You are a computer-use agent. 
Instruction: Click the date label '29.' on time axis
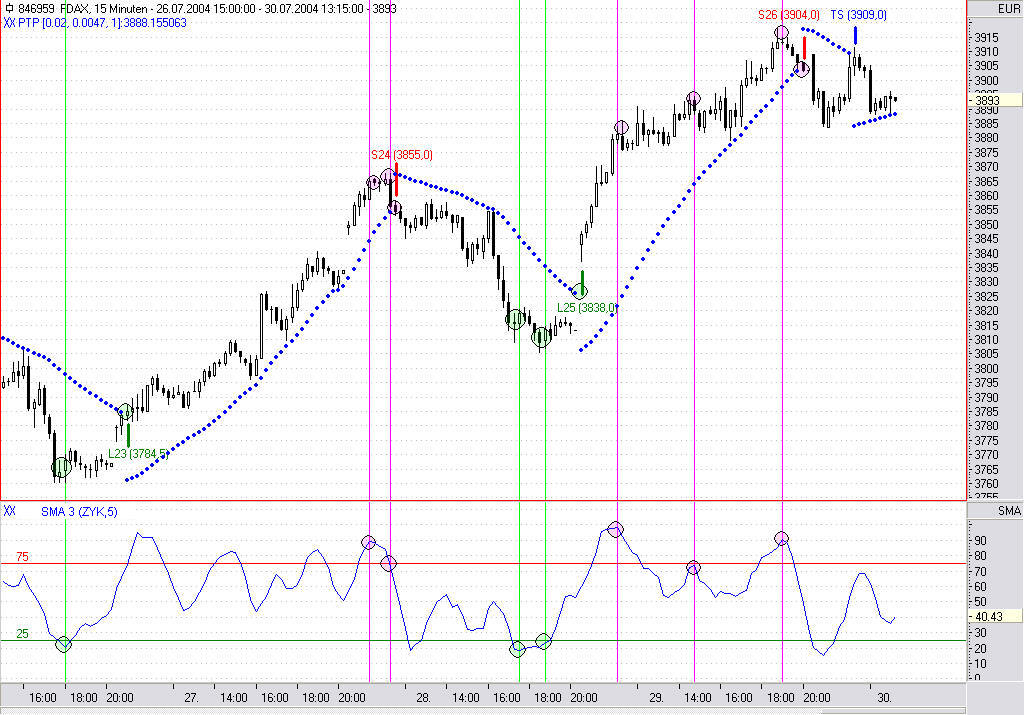[656, 697]
